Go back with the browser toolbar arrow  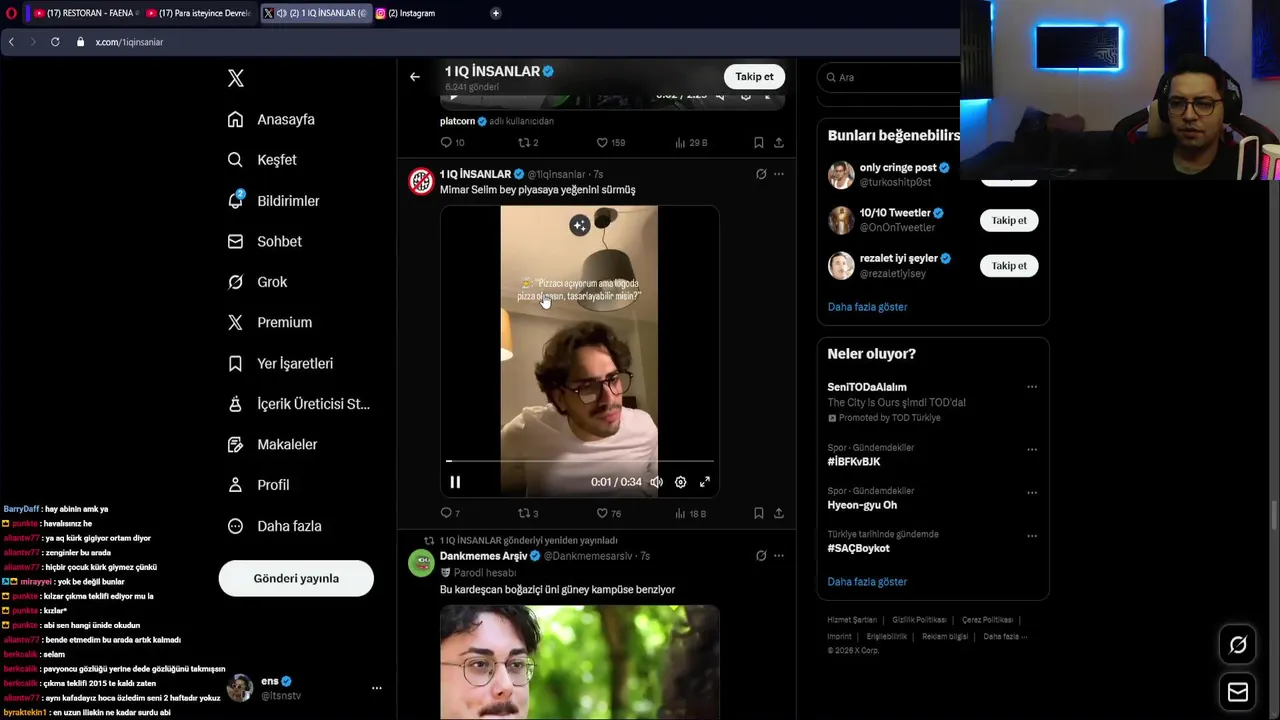11,42
